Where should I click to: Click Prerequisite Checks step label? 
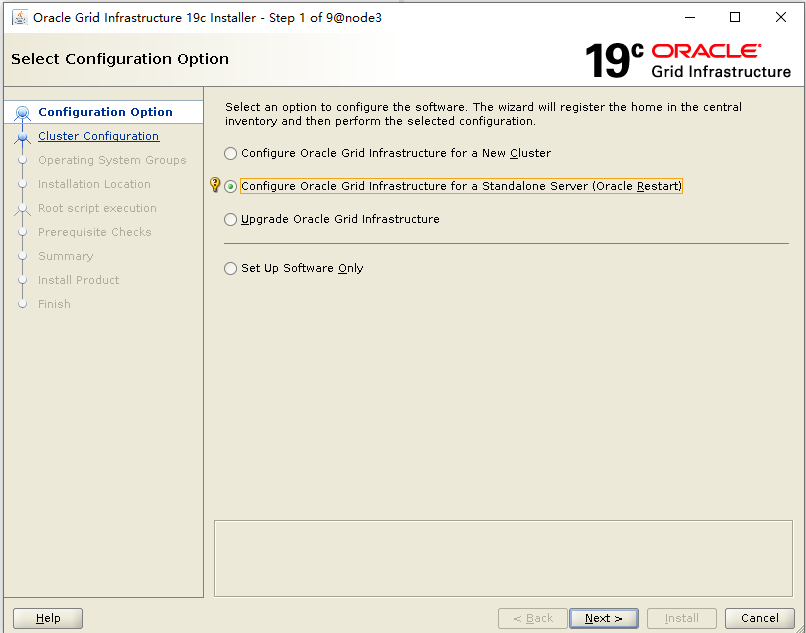pyautogui.click(x=95, y=232)
